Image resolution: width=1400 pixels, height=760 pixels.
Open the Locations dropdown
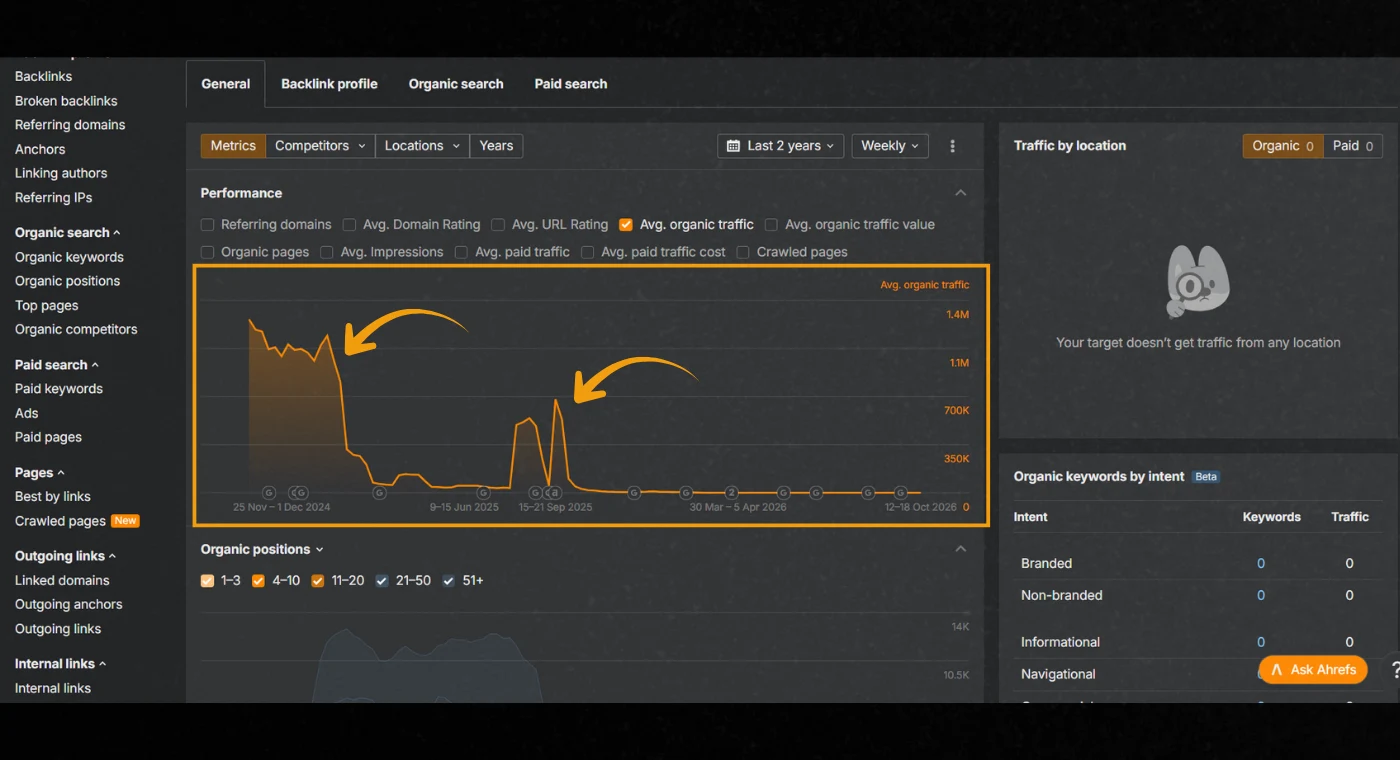pos(422,146)
